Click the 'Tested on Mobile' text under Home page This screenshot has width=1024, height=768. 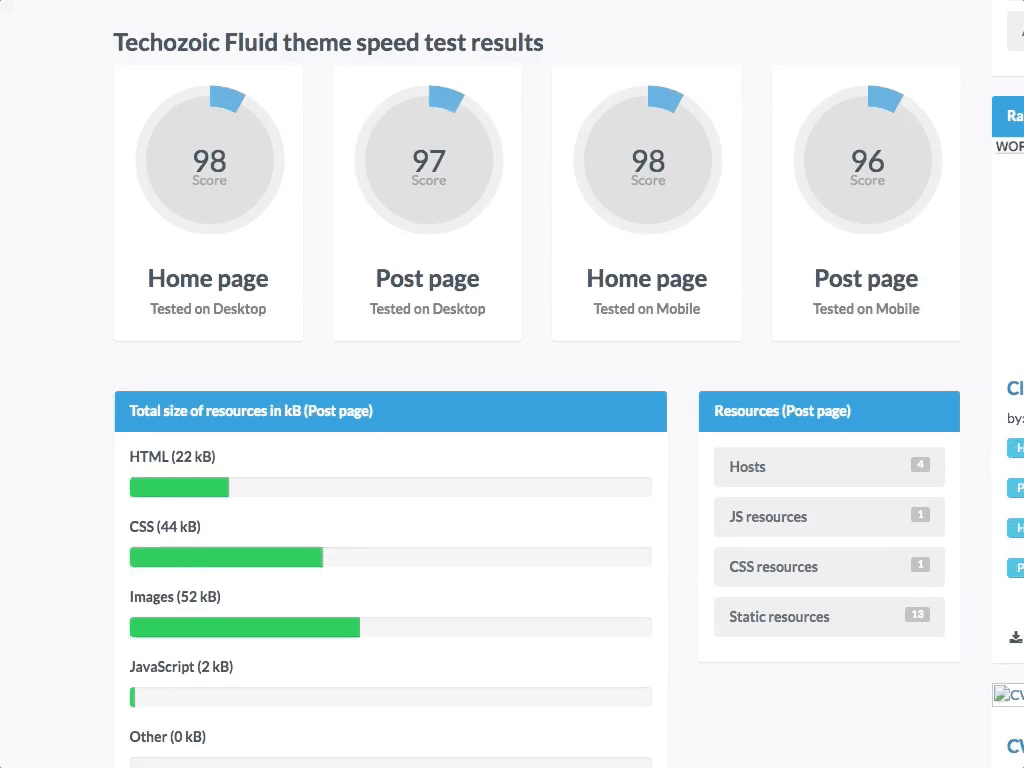(x=647, y=309)
